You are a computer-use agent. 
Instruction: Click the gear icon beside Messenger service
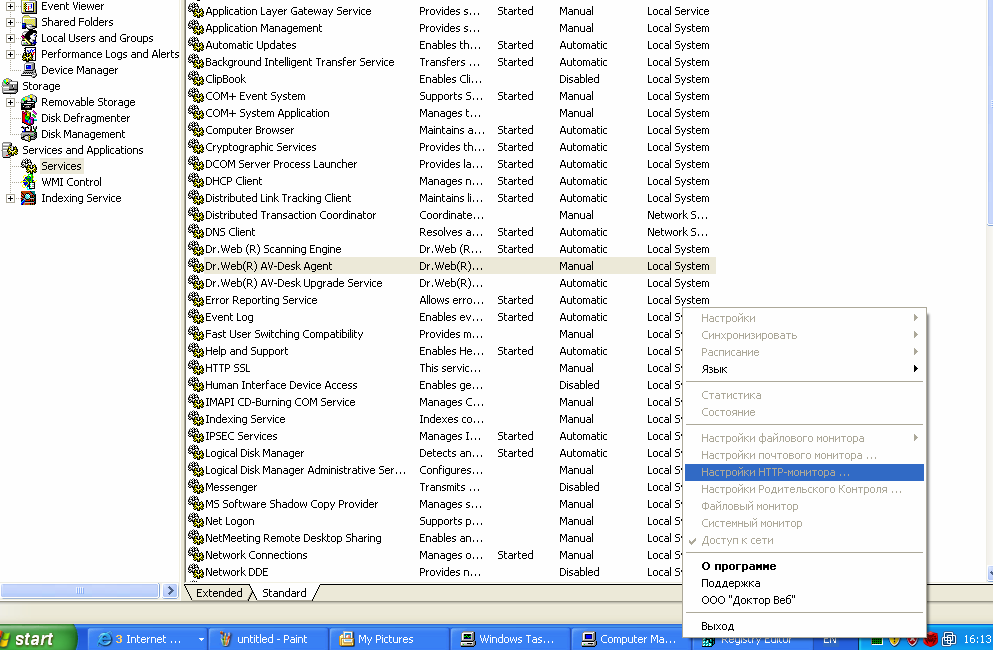196,487
